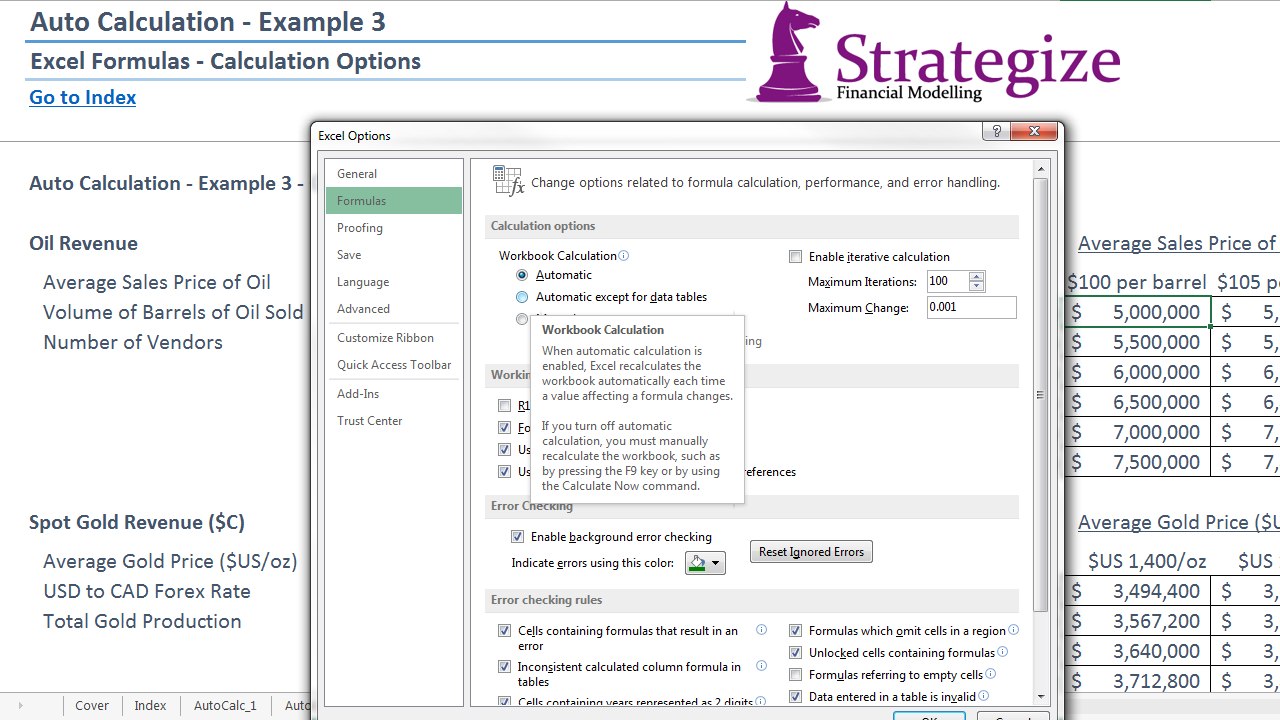Click the Total Gold Production label
This screenshot has height=720, width=1280.
pos(142,621)
